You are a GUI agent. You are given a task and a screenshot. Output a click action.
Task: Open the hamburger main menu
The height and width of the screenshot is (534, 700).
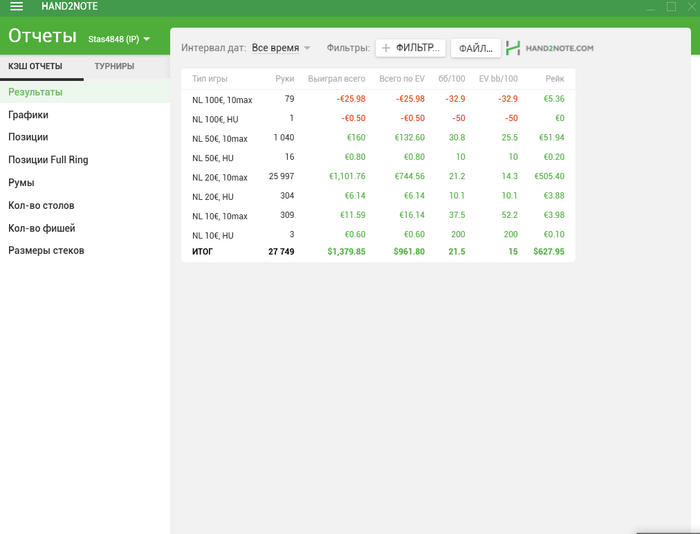click(x=16, y=7)
